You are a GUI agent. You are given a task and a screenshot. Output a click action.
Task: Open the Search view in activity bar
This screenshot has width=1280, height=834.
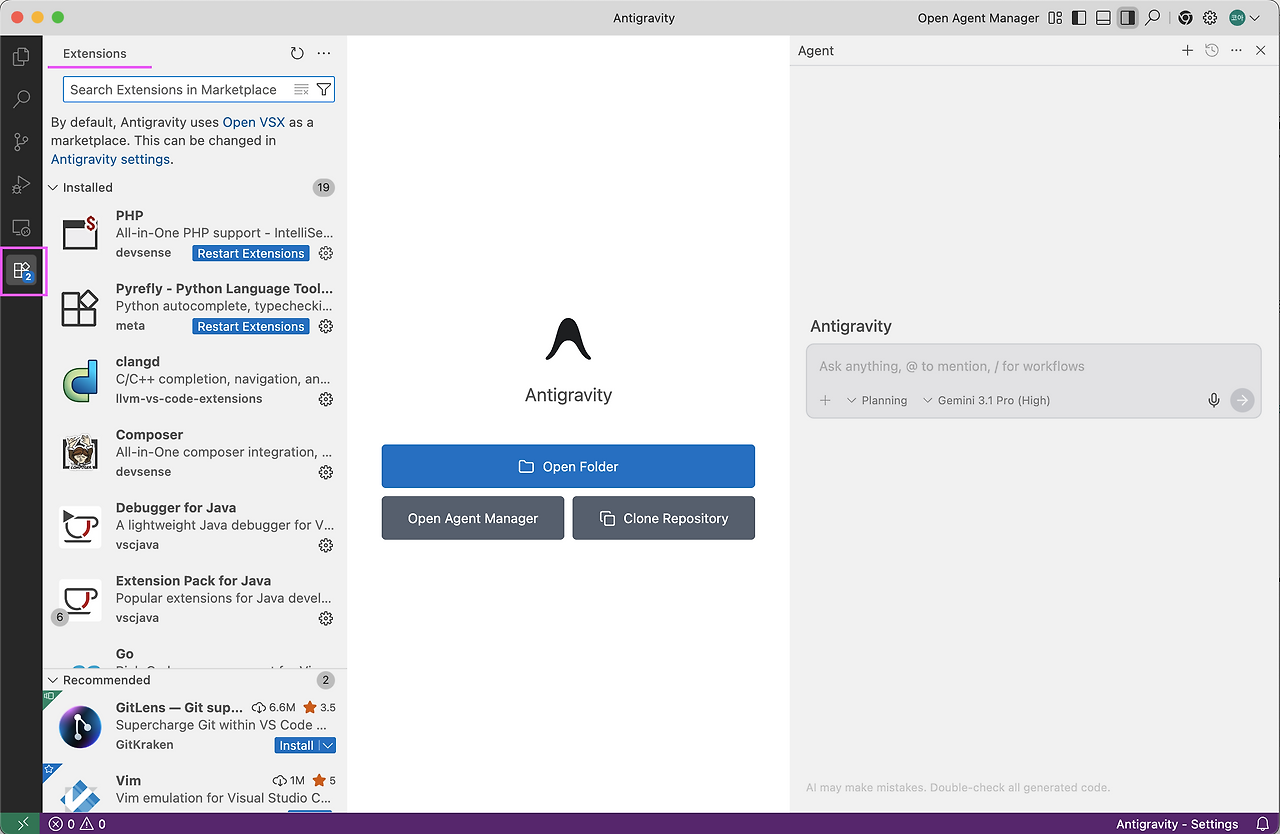click(21, 100)
